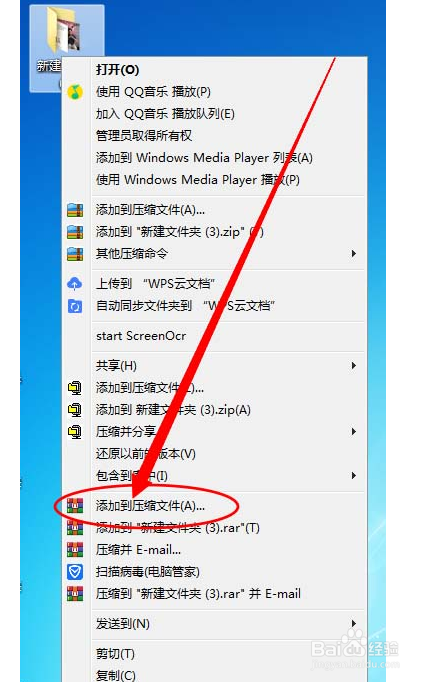
Task: Expand the 发送到(N) submenu arrow
Action: click(354, 624)
